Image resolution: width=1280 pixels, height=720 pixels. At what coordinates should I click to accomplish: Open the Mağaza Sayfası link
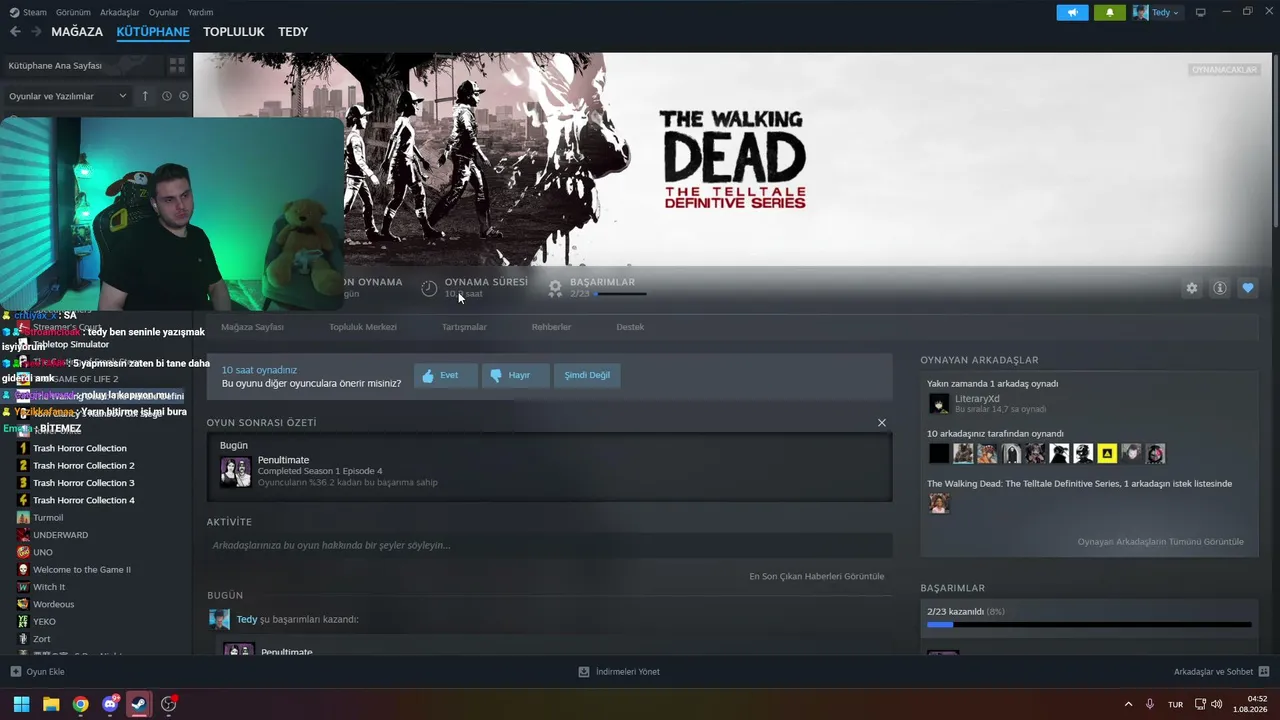coord(252,327)
